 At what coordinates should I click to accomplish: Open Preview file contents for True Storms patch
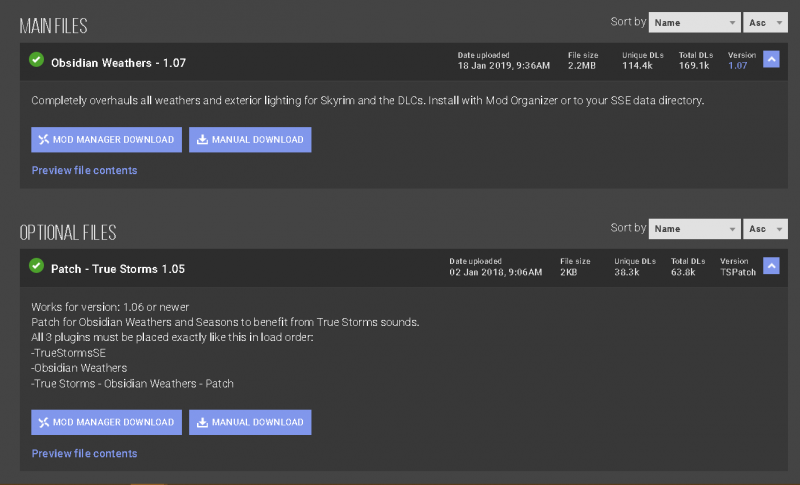(84, 453)
